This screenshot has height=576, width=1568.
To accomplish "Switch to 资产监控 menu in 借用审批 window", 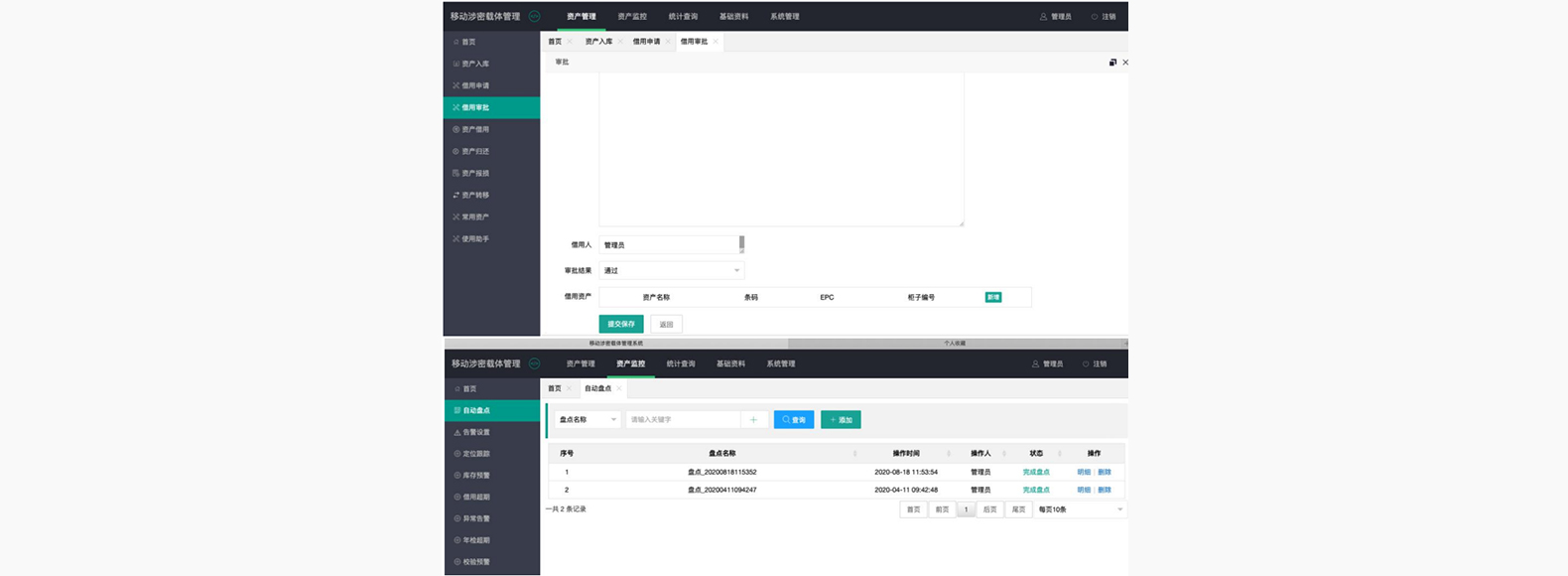I will (x=632, y=17).
